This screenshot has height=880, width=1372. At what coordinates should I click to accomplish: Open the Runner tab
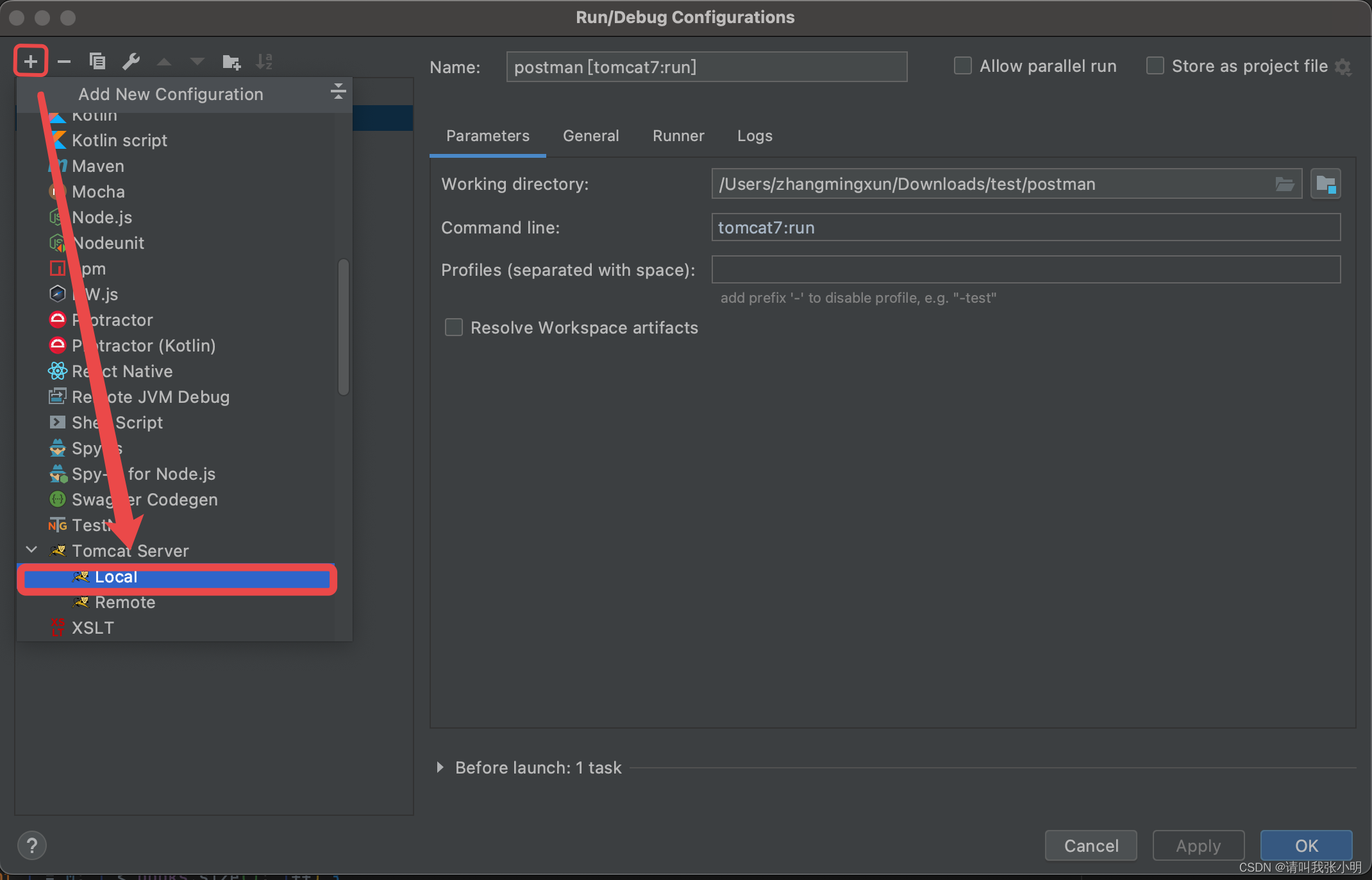coord(678,136)
